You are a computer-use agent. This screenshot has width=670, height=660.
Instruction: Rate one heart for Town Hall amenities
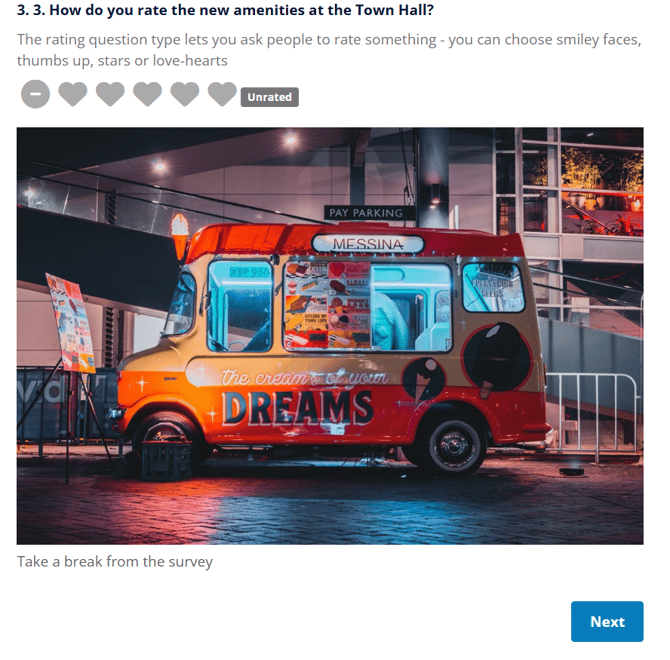point(73,94)
